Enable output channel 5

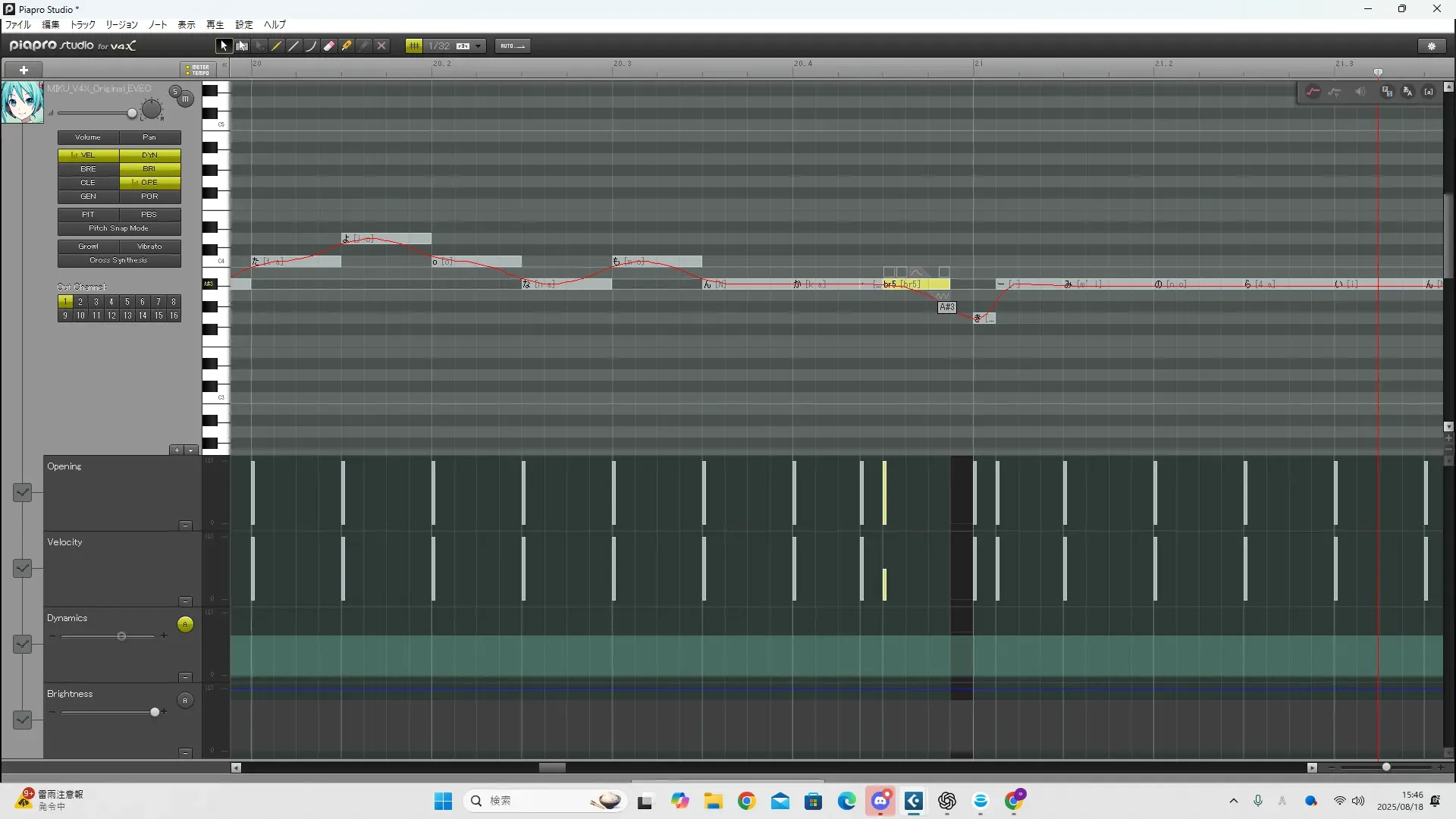click(127, 302)
